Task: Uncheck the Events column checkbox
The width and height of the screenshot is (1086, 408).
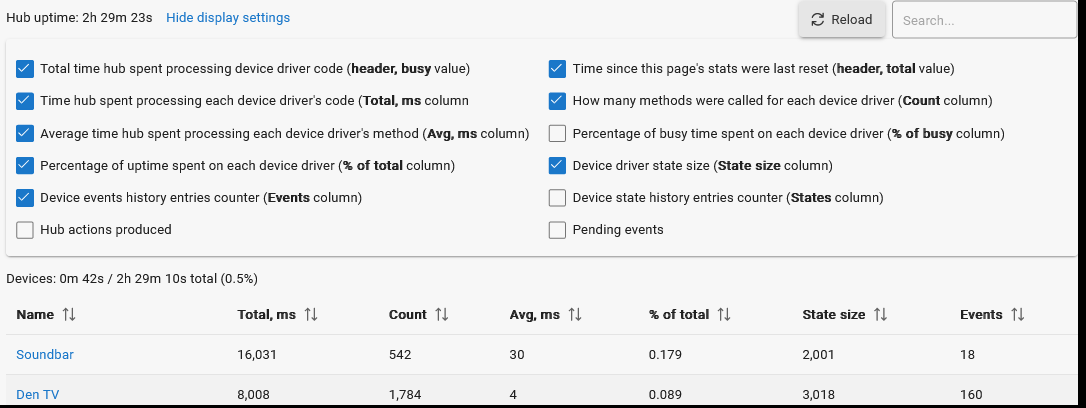Action: [25, 198]
